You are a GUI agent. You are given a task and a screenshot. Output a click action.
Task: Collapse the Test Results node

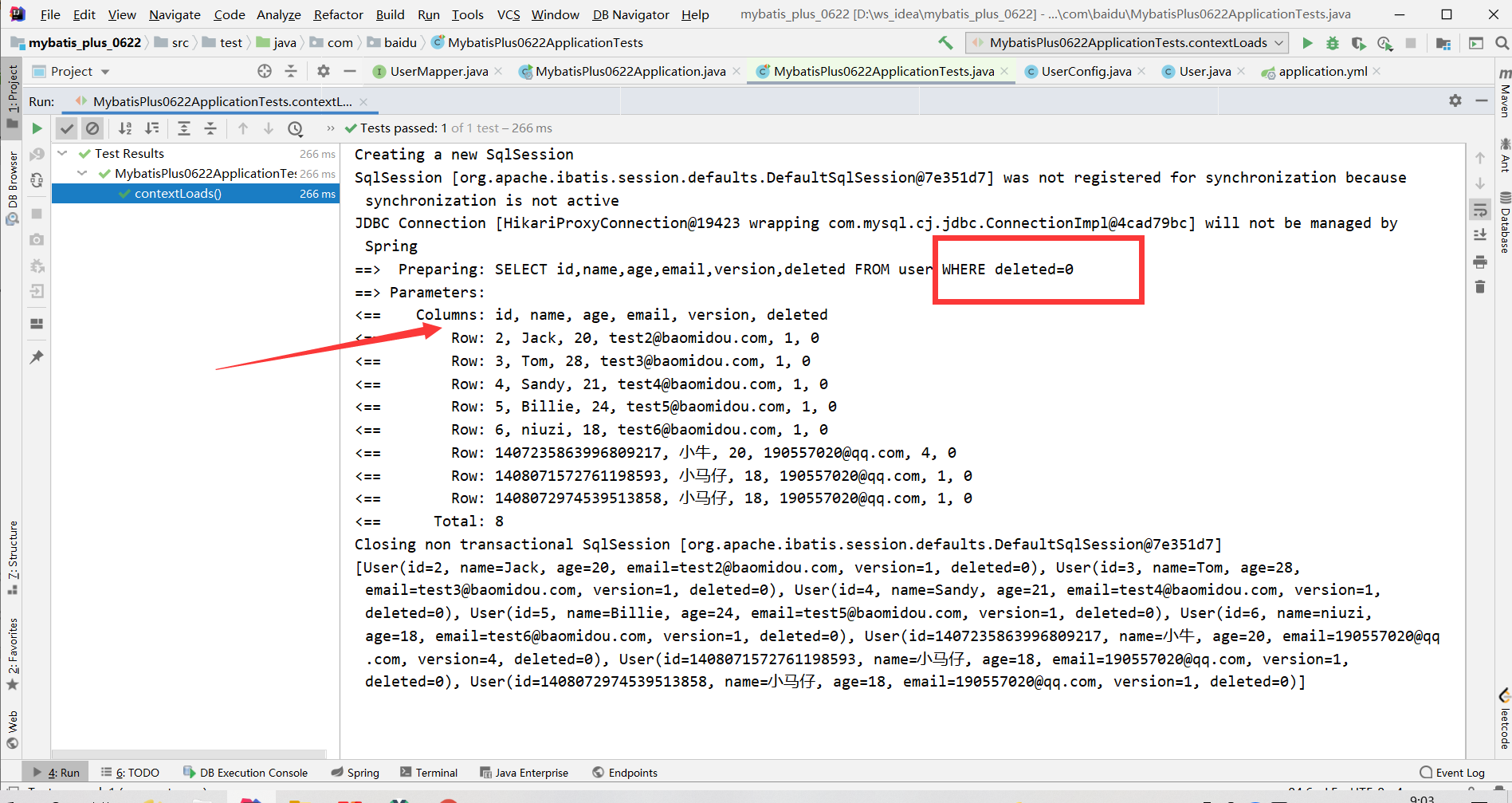point(63,153)
